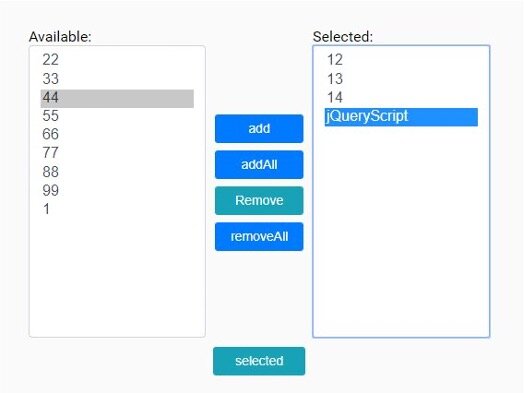Click the selected button at bottom
Viewport: 524px width, 393px height.
(x=259, y=361)
